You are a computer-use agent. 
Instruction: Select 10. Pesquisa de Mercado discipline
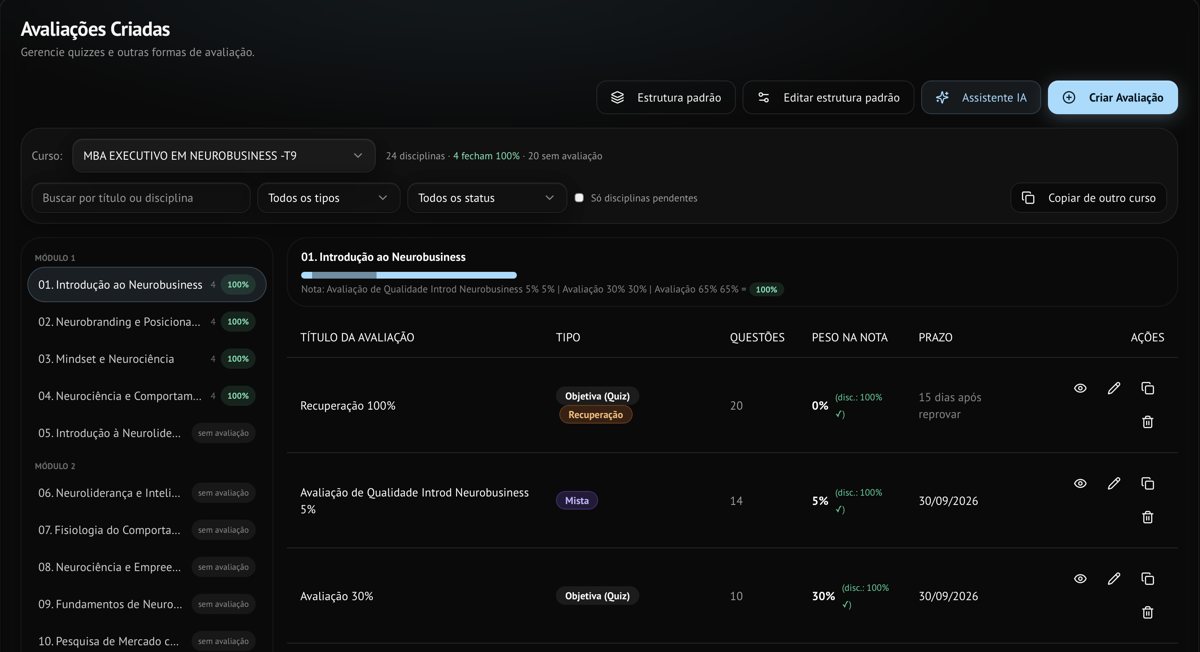pyautogui.click(x=147, y=641)
